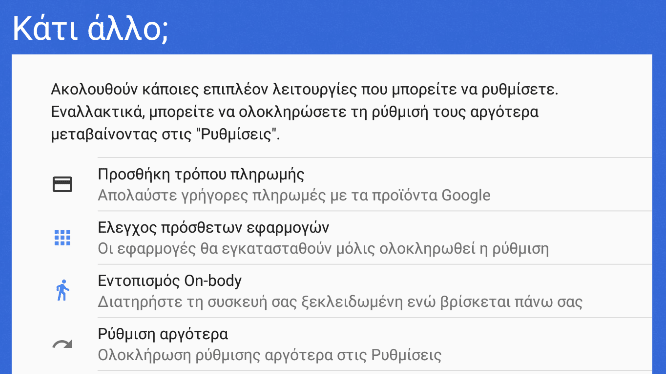This screenshot has width=666, height=374.
Task: Click the blue apps grid icon
Action: click(62, 237)
